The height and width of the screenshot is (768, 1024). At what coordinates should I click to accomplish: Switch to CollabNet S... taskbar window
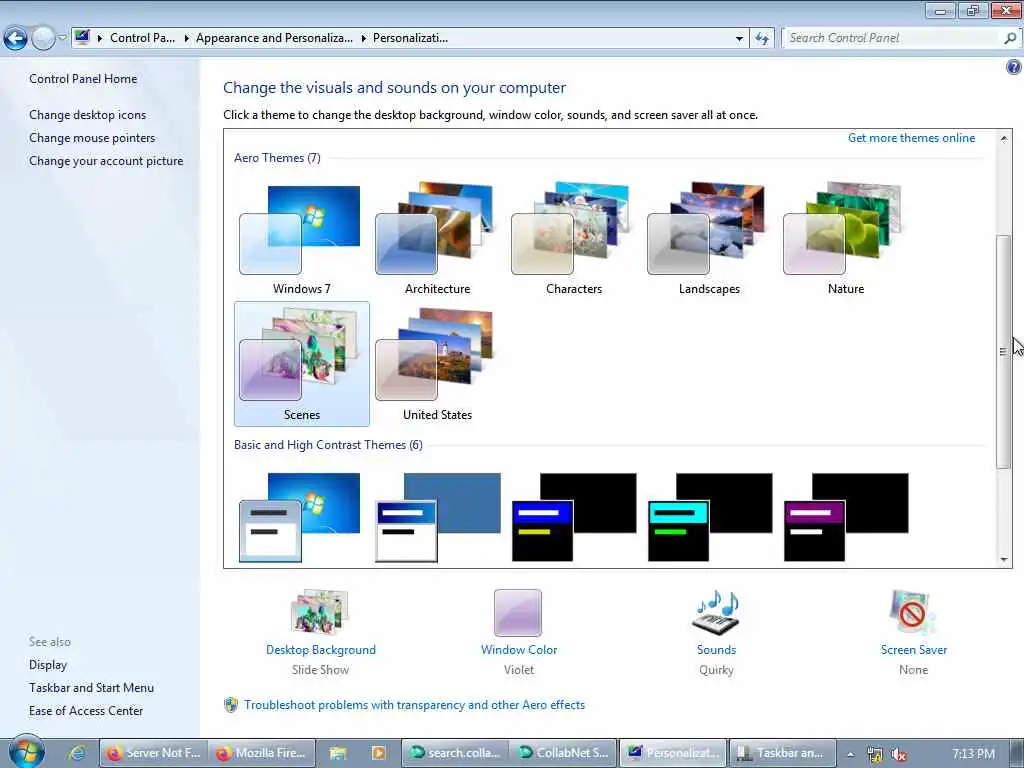[564, 753]
